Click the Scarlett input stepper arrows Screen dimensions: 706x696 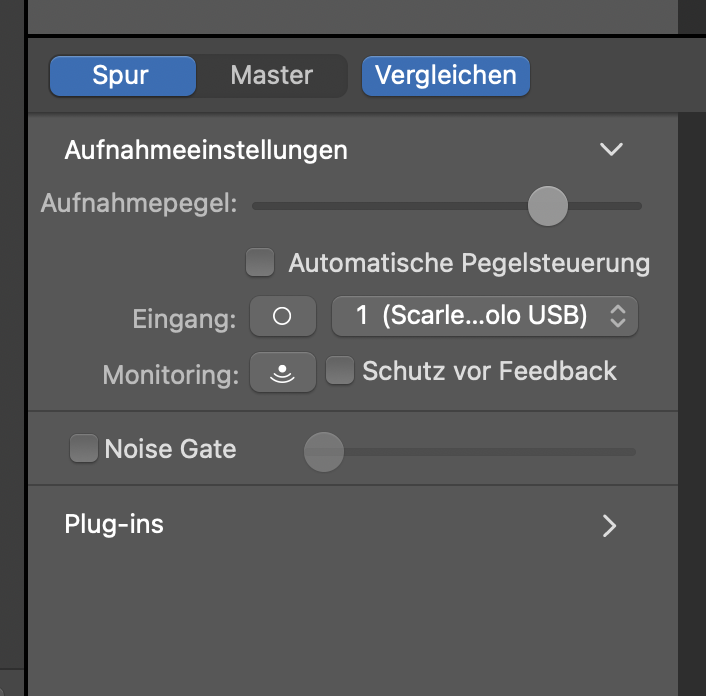point(618,316)
